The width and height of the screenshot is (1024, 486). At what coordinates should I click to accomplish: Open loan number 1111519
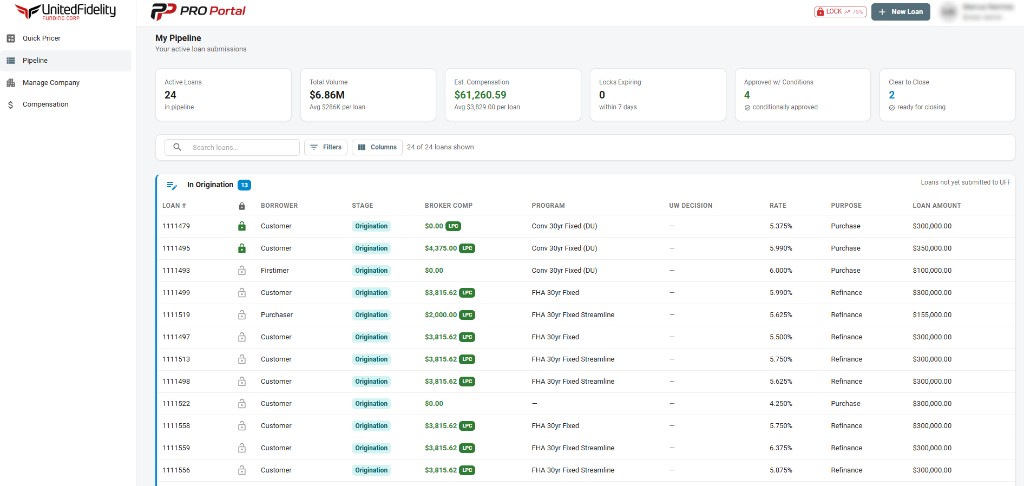tap(176, 315)
